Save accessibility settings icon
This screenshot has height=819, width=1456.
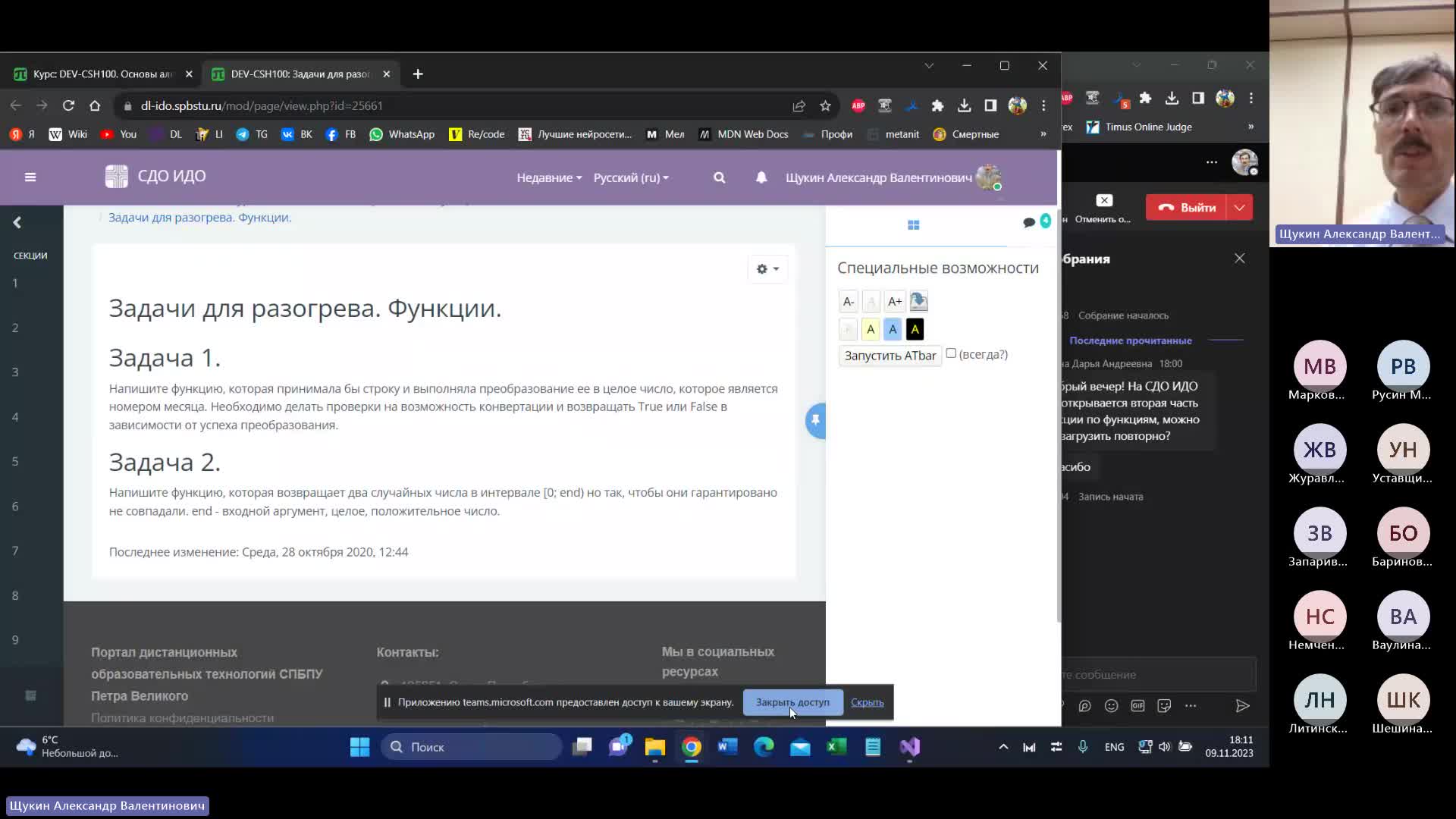click(x=918, y=302)
